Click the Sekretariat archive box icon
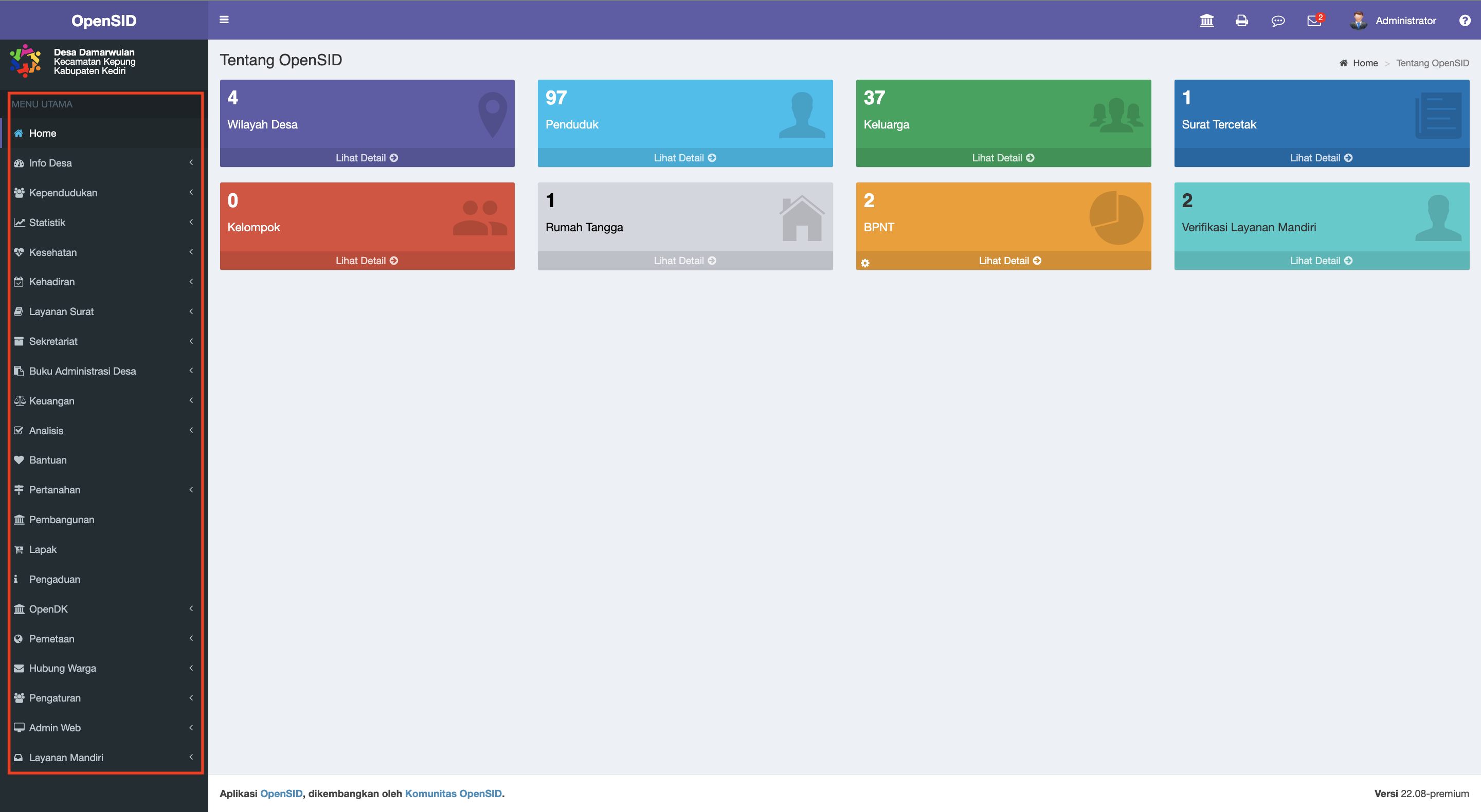Image resolution: width=1481 pixels, height=812 pixels. pyautogui.click(x=19, y=341)
